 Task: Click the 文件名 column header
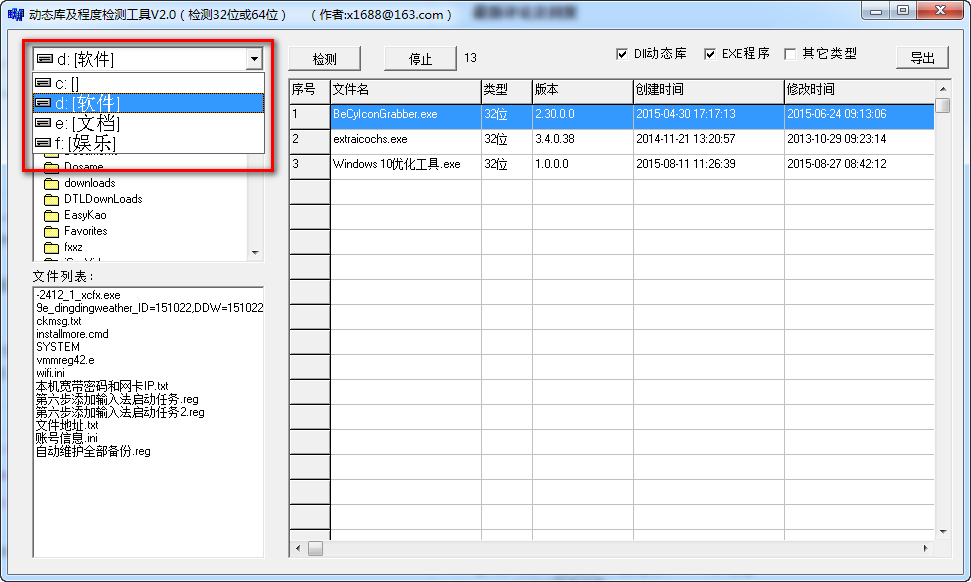406,90
